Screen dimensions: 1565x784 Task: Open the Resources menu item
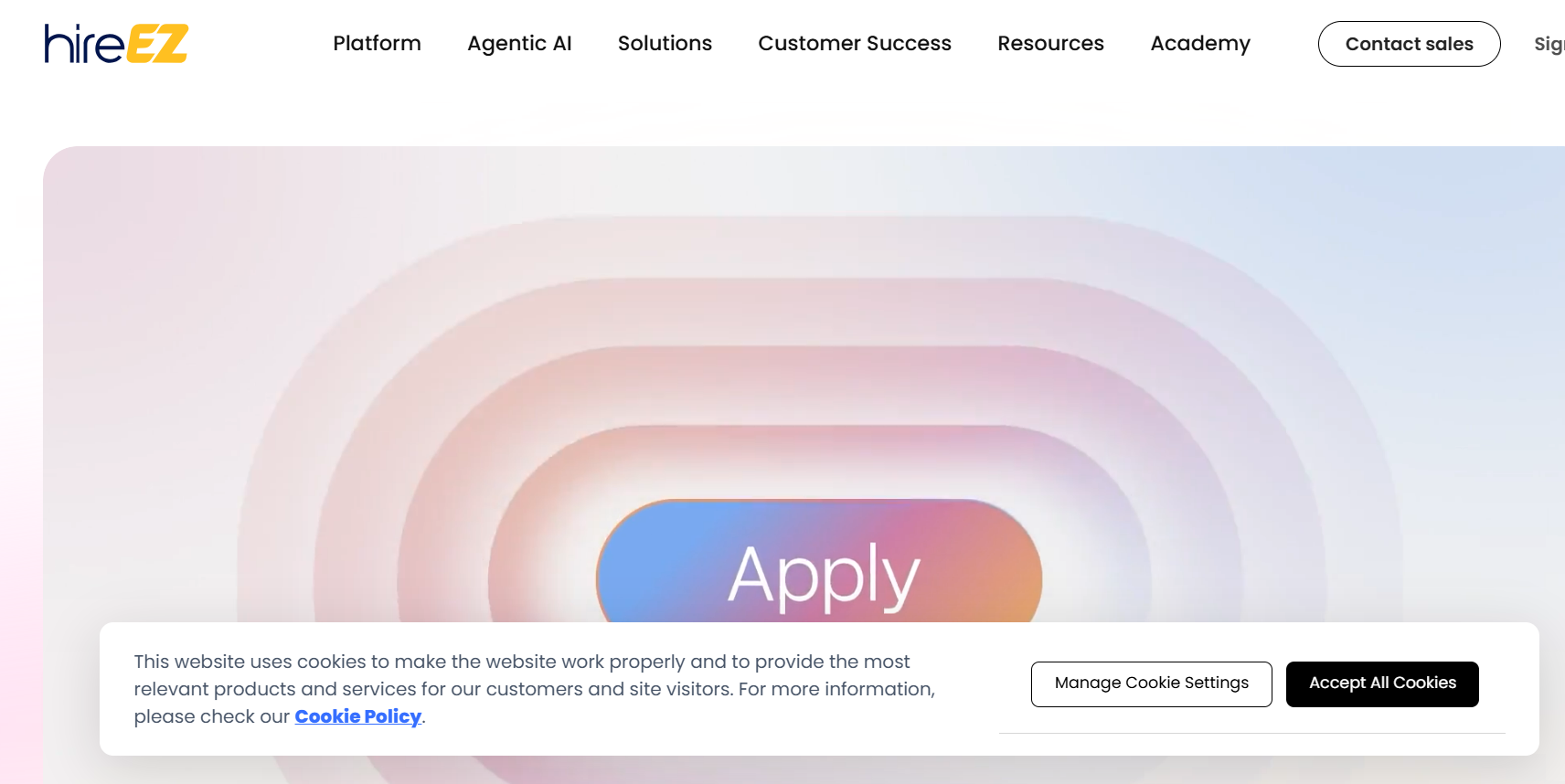[1050, 44]
